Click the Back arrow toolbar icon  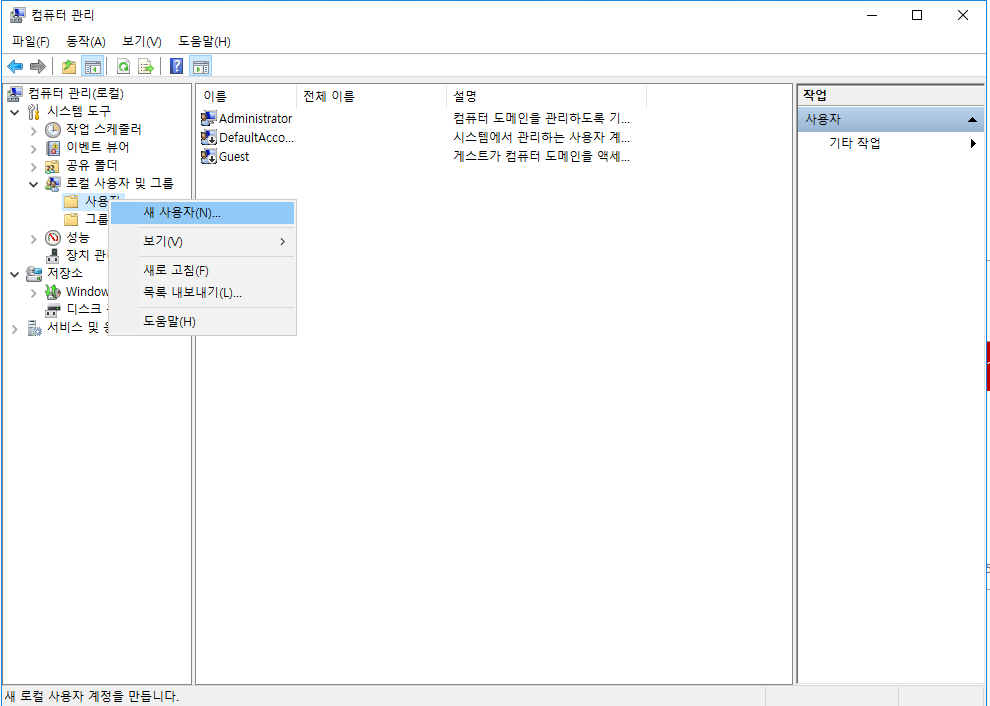tap(15, 66)
